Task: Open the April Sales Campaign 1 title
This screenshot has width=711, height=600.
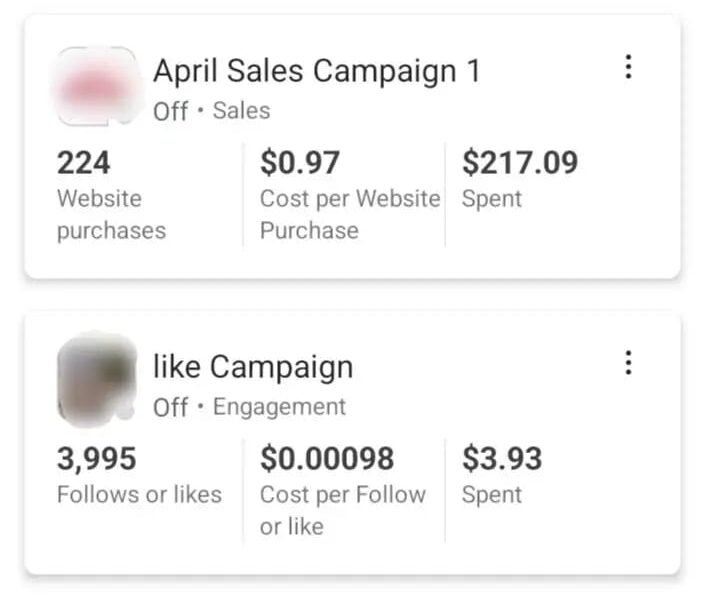Action: 316,71
